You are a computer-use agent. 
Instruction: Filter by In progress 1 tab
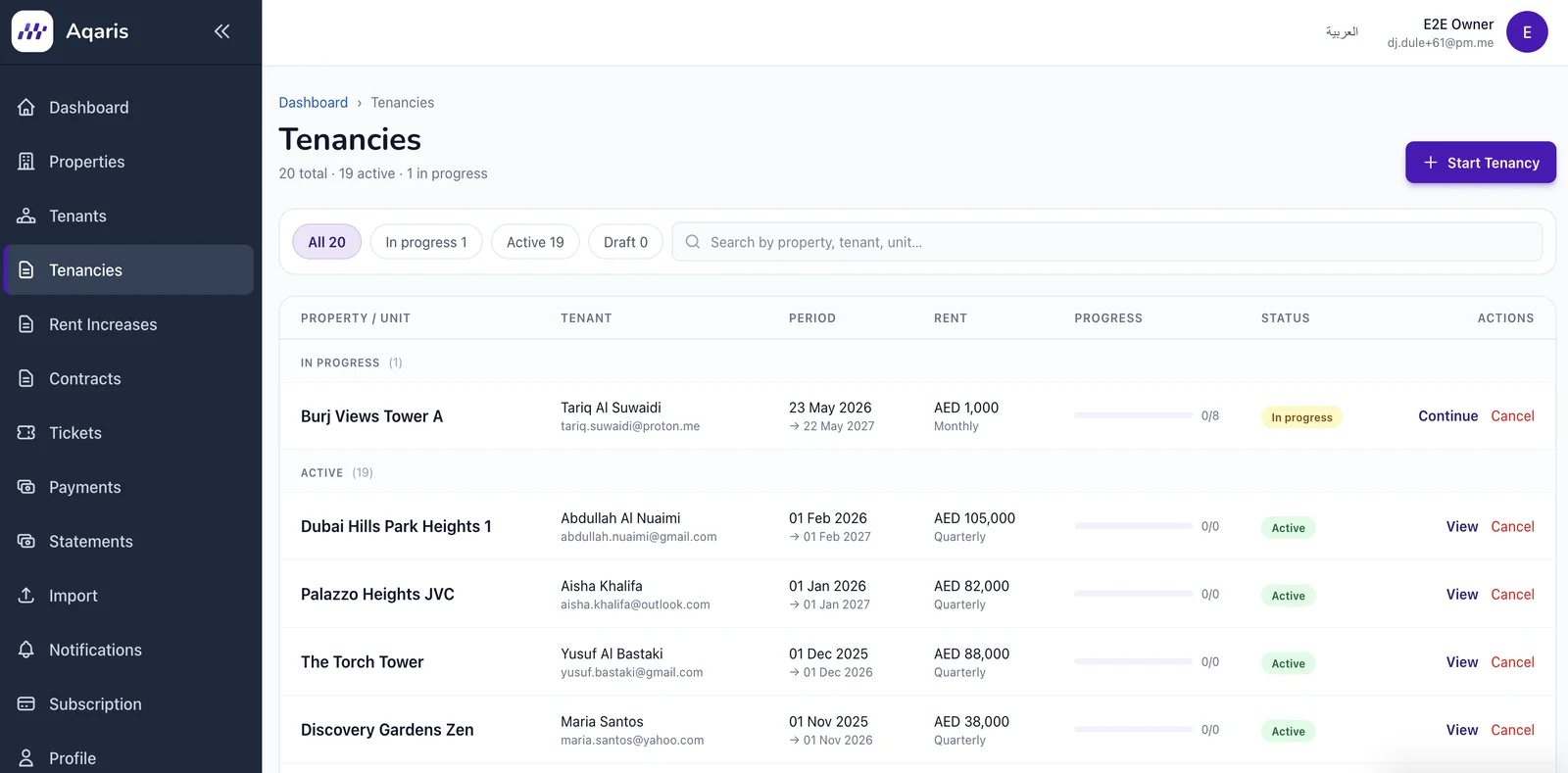[426, 242]
